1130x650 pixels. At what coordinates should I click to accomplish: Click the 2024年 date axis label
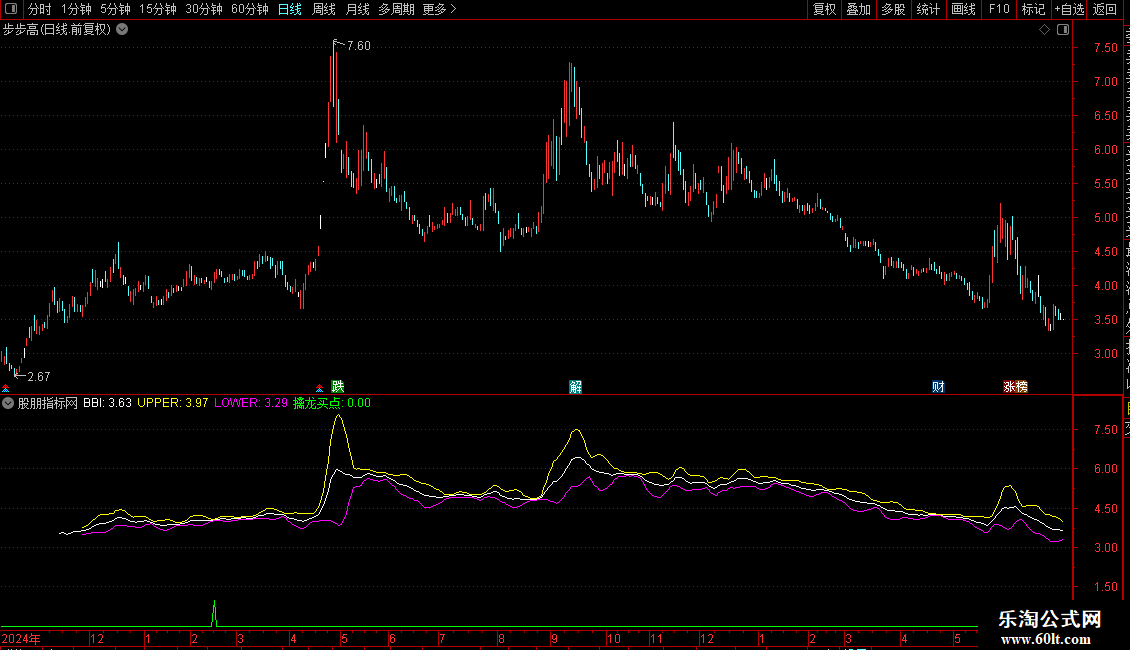pos(21,638)
